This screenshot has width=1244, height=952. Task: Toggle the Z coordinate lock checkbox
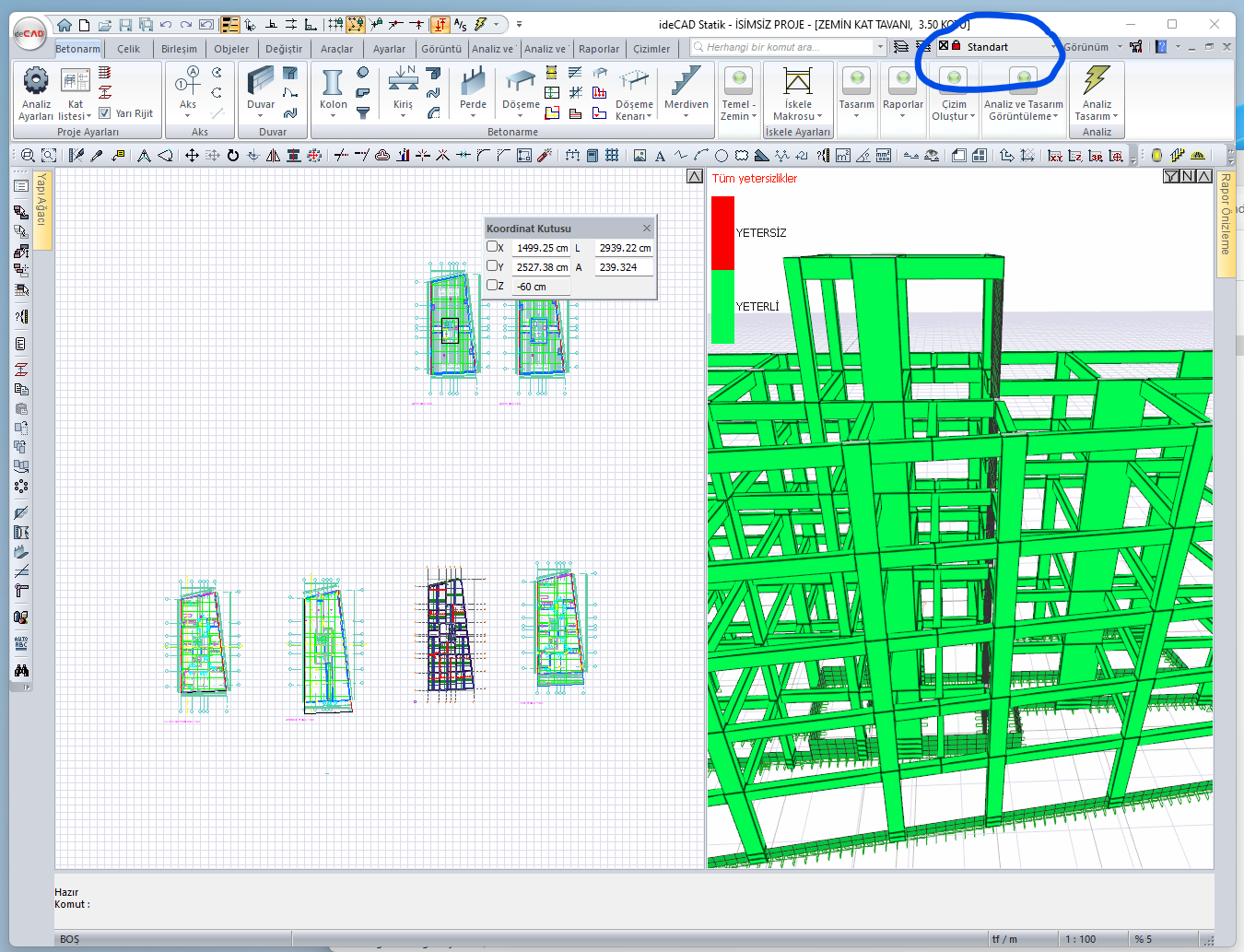click(x=492, y=286)
